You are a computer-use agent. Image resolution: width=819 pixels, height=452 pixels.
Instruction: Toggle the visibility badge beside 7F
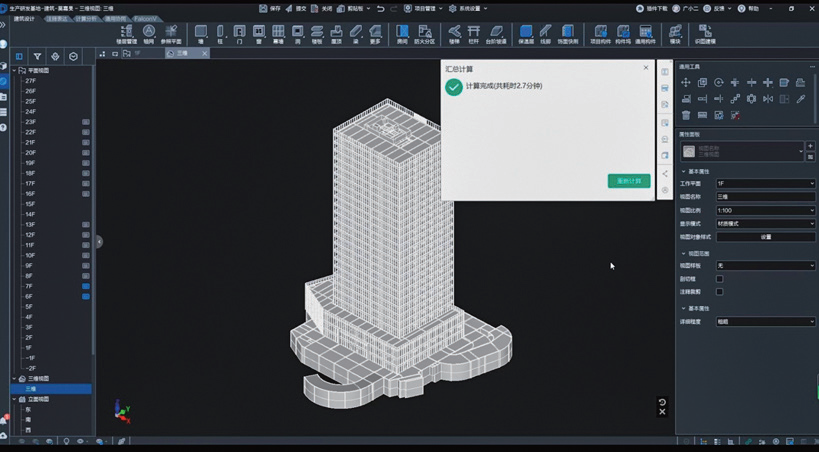[86, 286]
